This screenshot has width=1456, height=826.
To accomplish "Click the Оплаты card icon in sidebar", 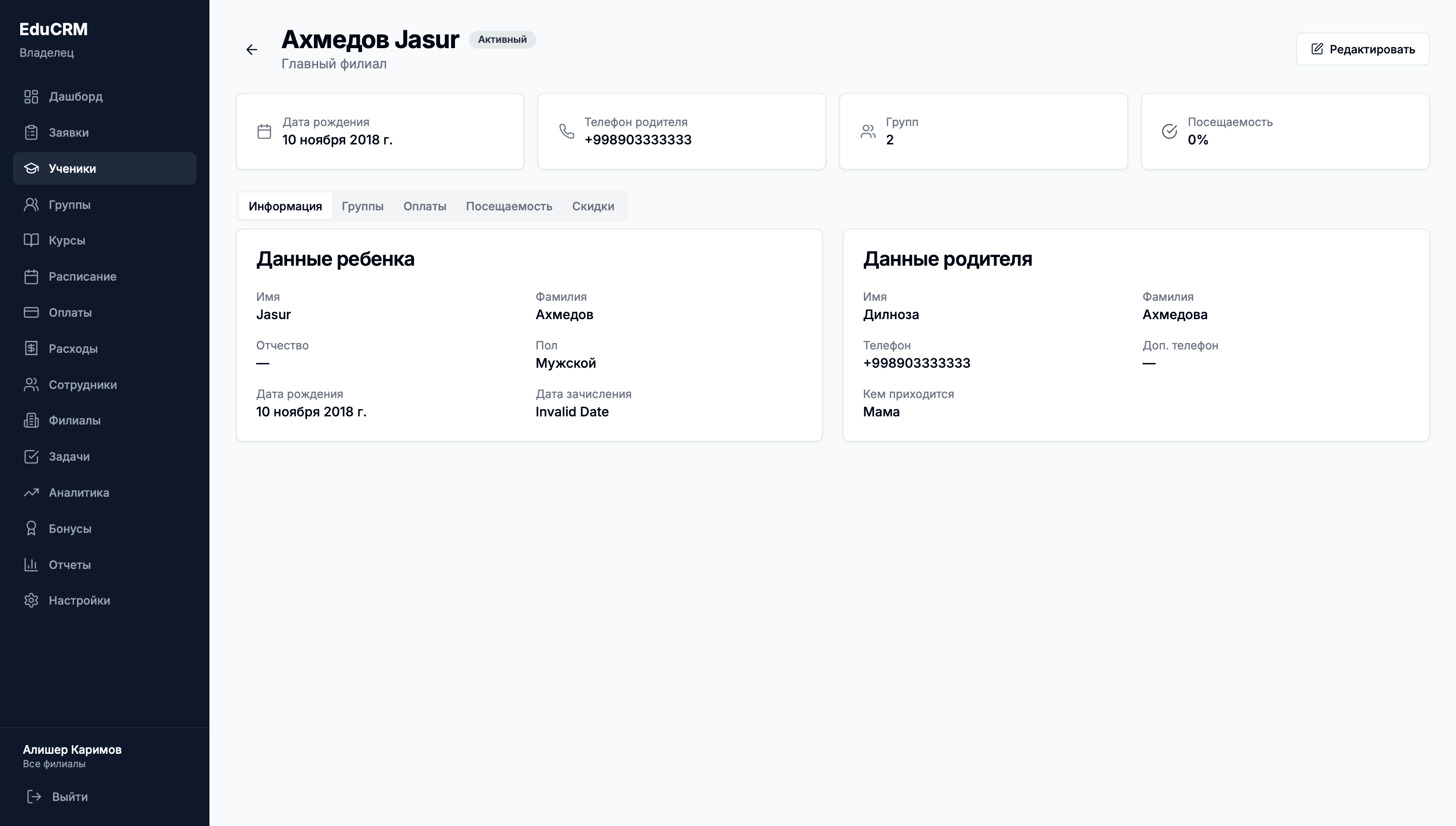I will [31, 312].
